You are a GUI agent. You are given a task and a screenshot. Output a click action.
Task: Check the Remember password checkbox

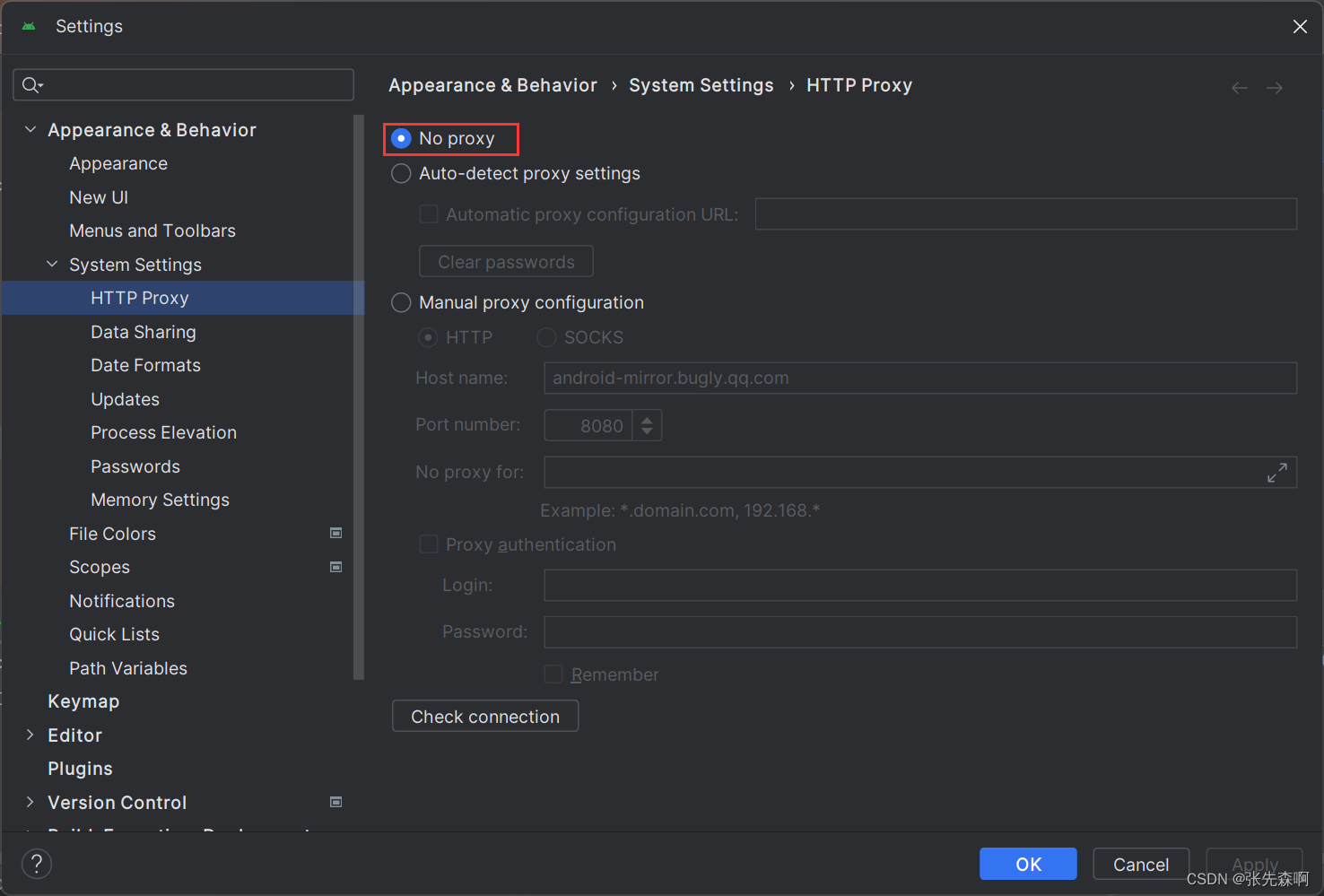click(x=553, y=674)
